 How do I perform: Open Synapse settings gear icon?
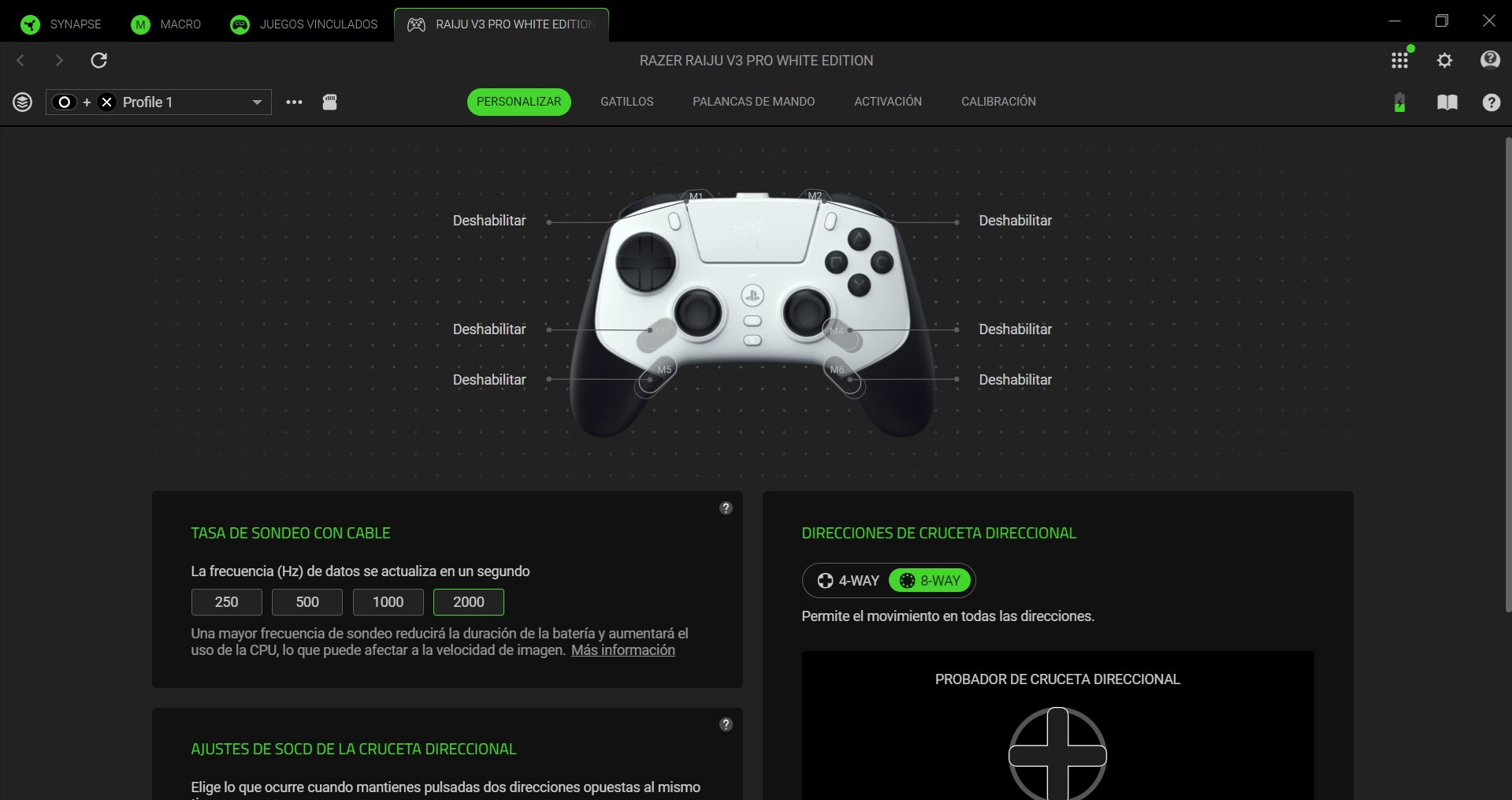(x=1444, y=60)
